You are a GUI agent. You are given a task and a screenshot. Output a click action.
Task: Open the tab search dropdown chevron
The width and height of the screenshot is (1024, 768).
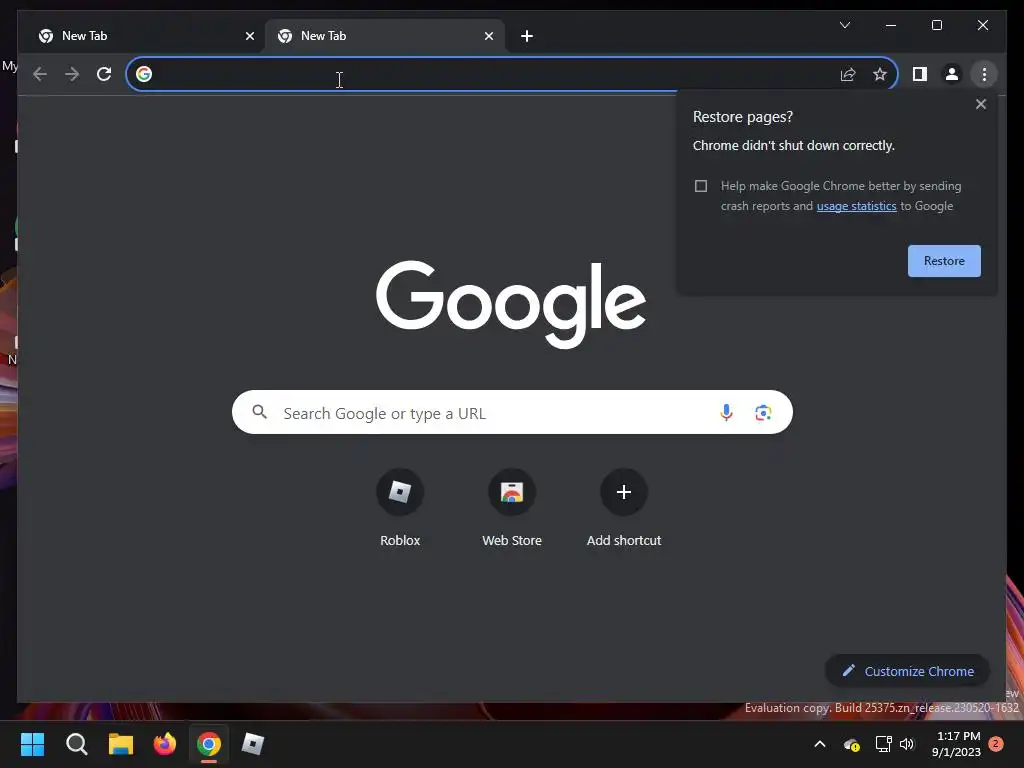tap(844, 25)
